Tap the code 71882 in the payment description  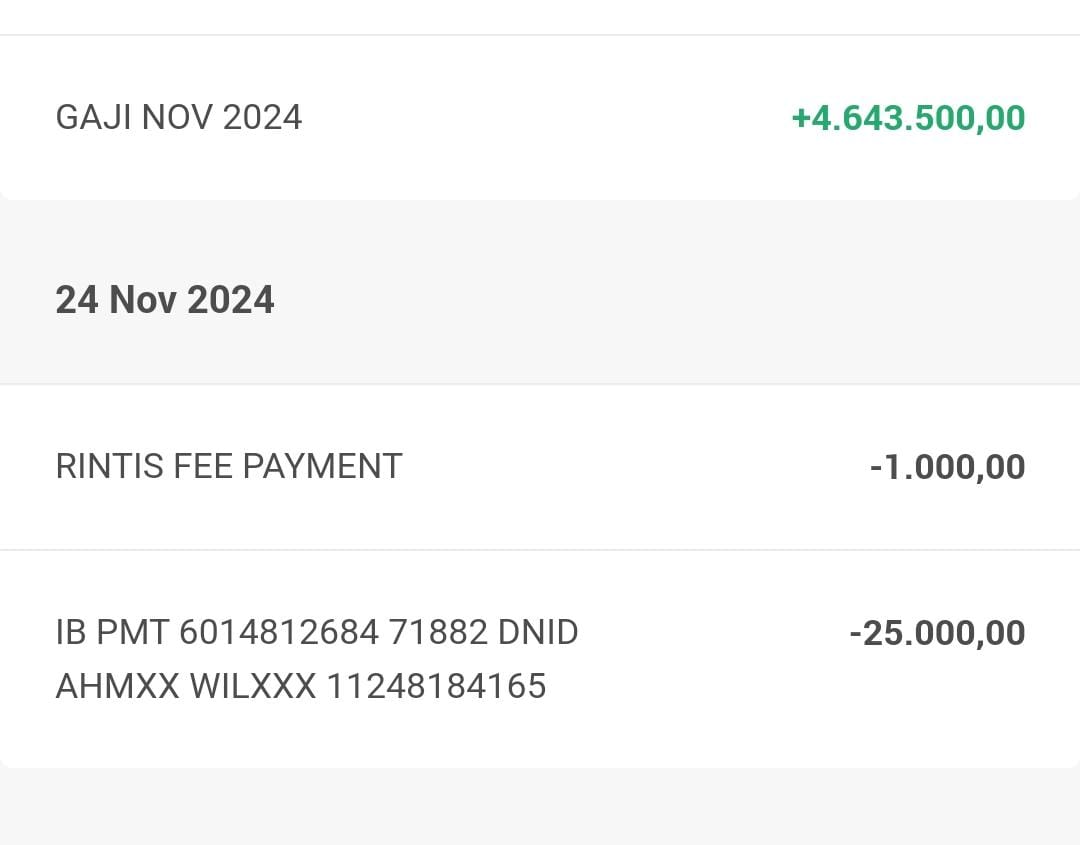pos(438,632)
